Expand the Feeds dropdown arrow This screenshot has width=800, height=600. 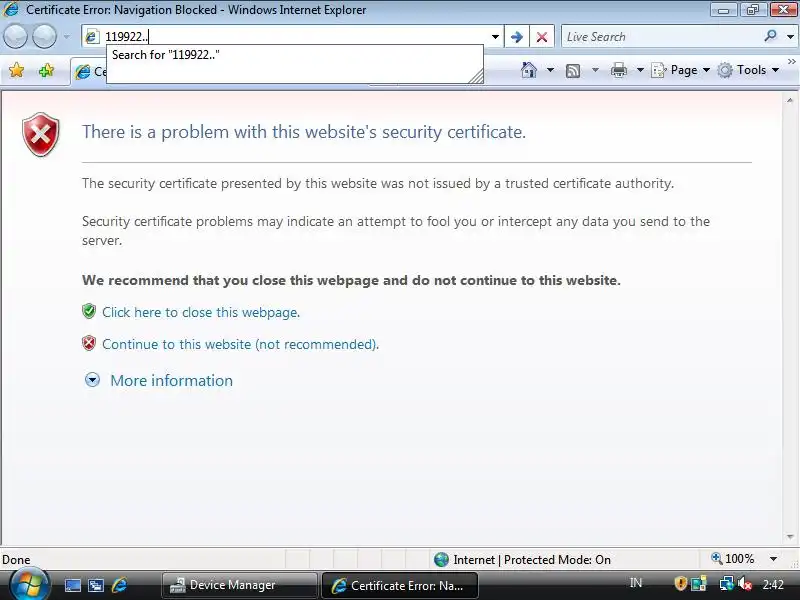pyautogui.click(x=595, y=70)
